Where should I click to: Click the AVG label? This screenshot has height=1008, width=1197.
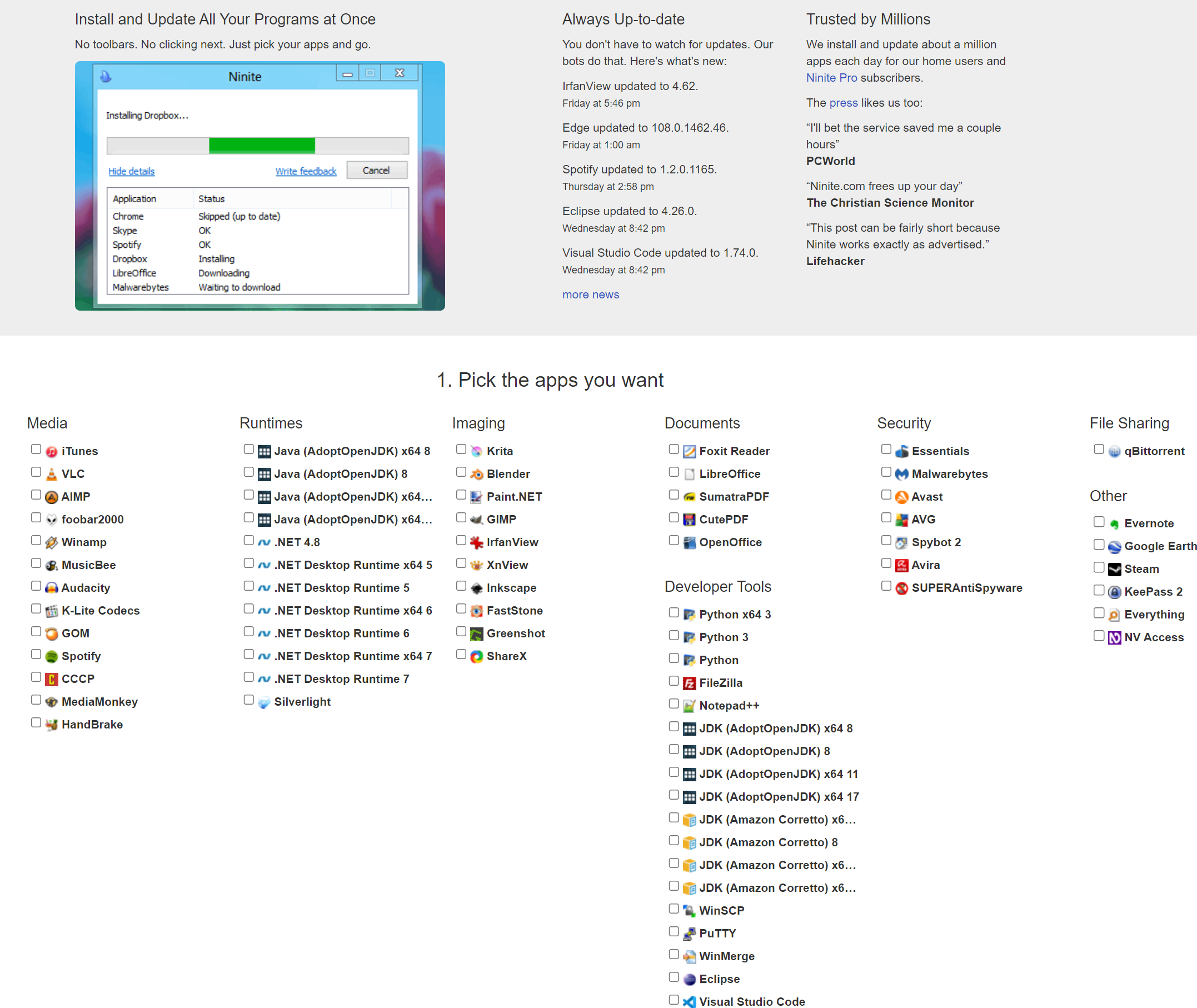pyautogui.click(x=924, y=520)
